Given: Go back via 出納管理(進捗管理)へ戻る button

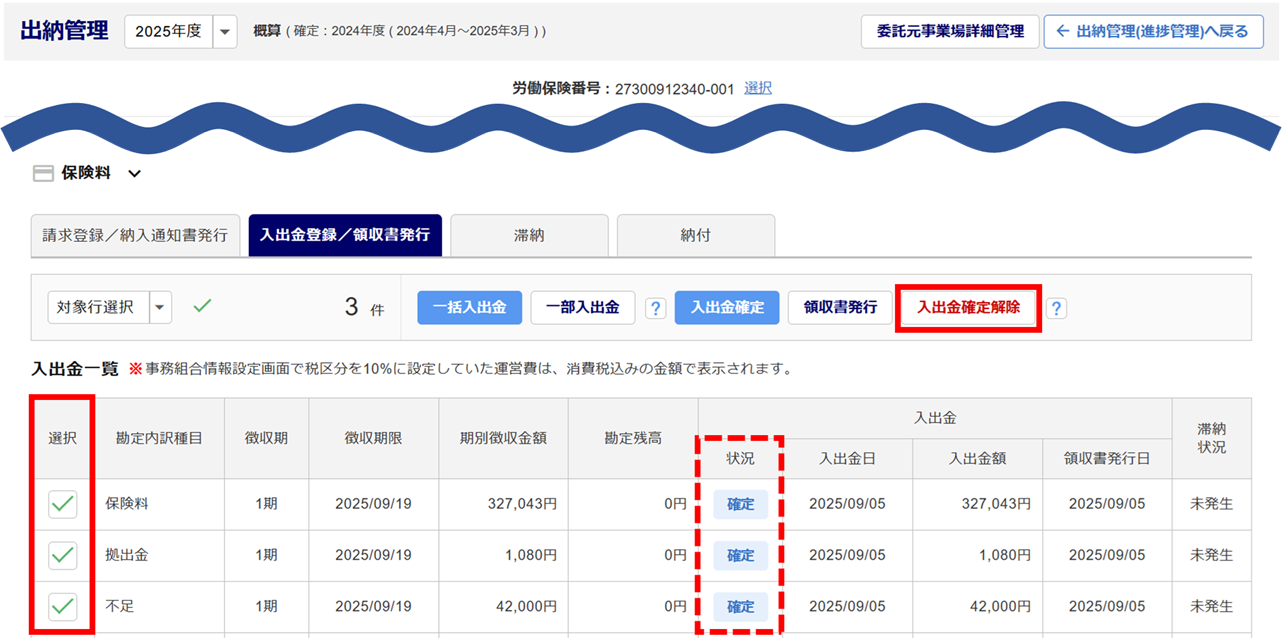Looking at the screenshot, I should click(x=1154, y=31).
